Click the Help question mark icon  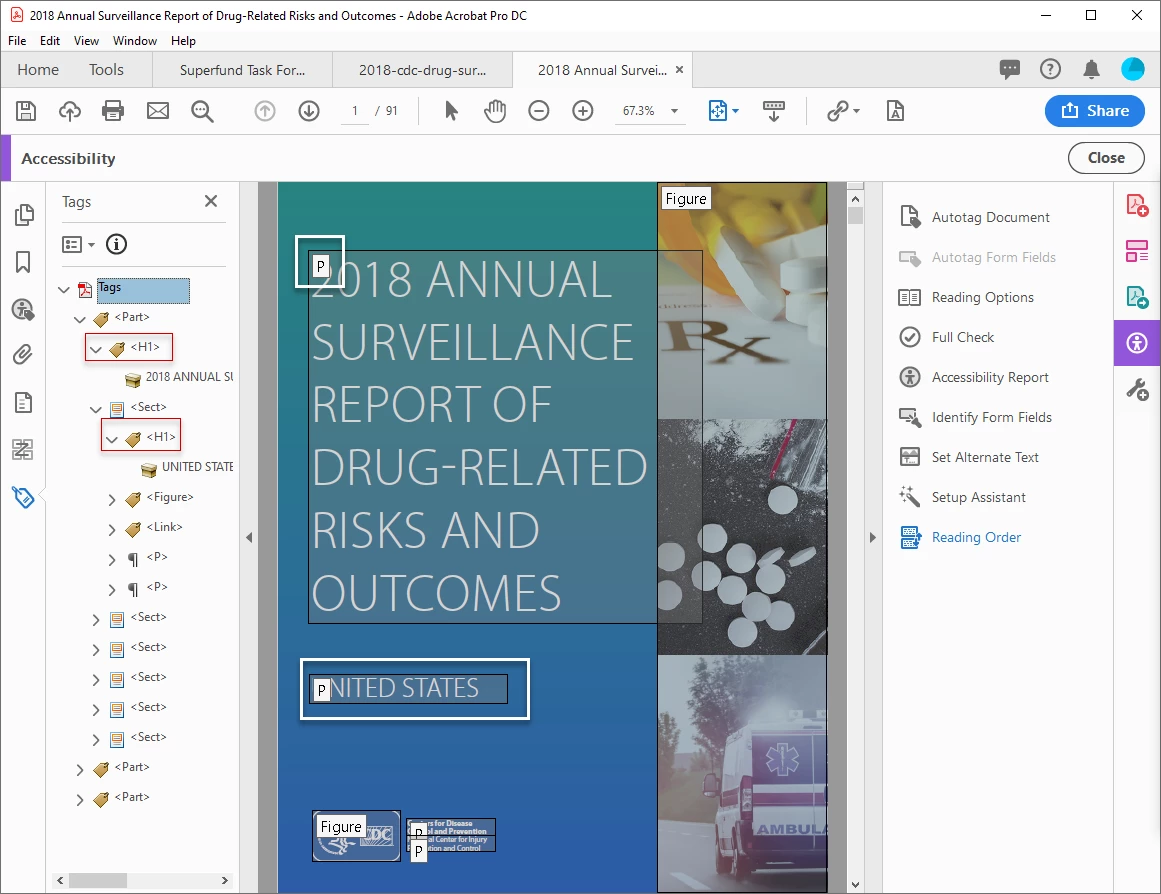1050,70
